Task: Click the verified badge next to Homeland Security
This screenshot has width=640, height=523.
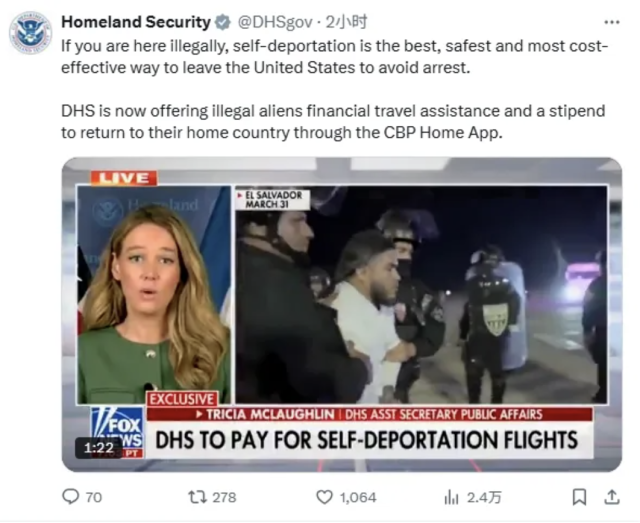Action: 222,22
